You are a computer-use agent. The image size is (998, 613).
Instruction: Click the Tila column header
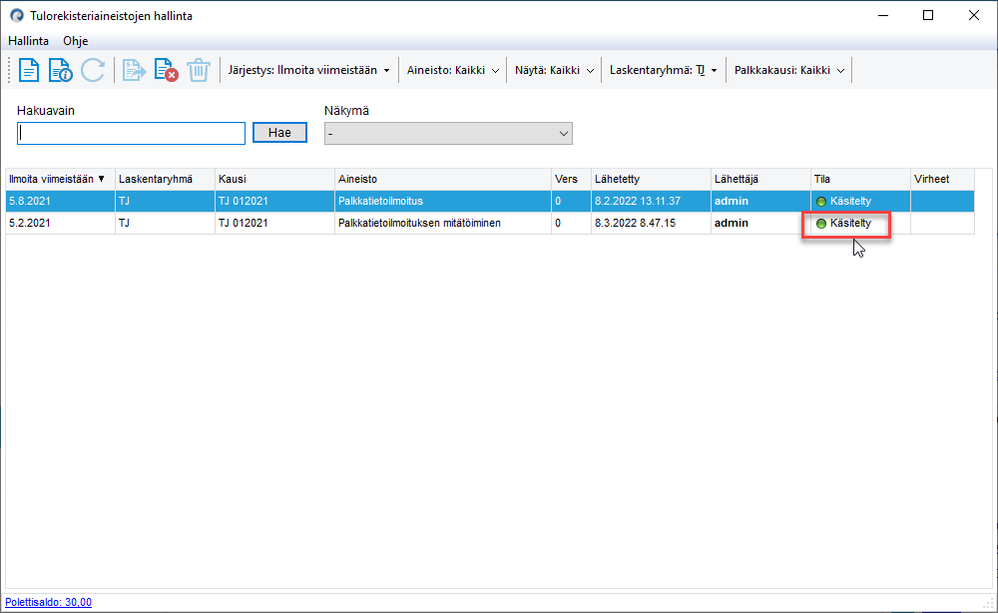click(861, 180)
